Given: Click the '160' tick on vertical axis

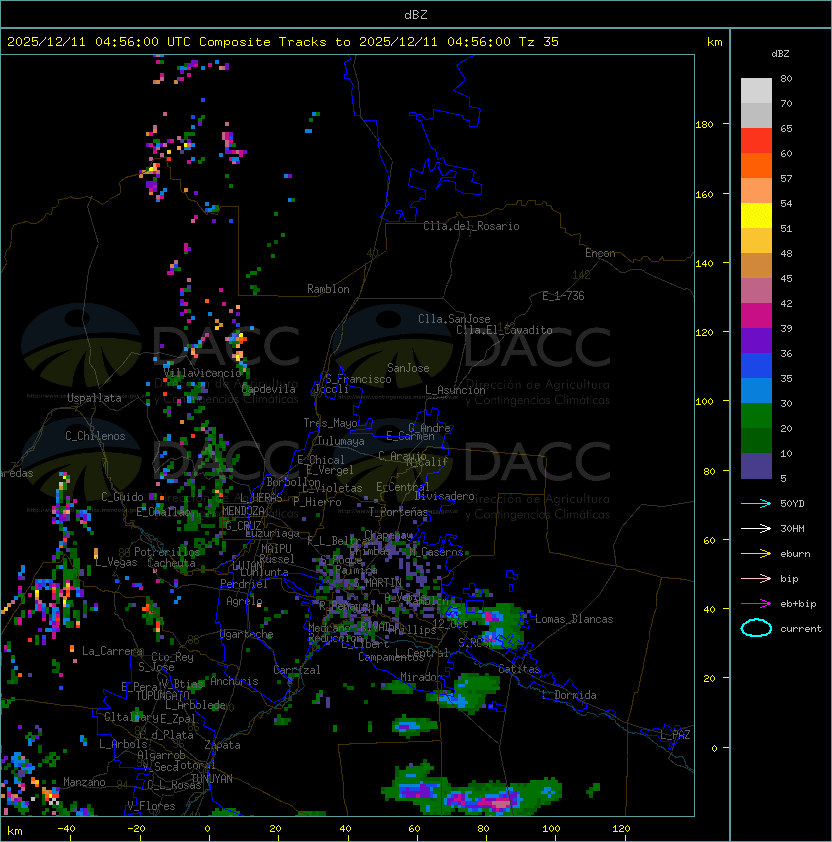Looking at the screenshot, I should pos(704,194).
